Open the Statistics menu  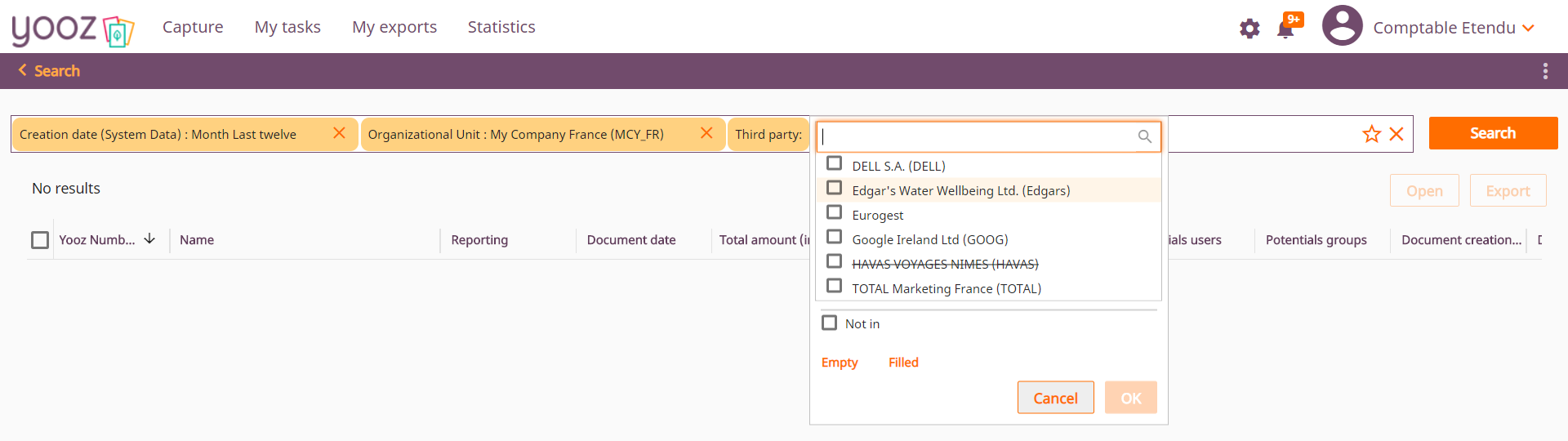point(501,27)
